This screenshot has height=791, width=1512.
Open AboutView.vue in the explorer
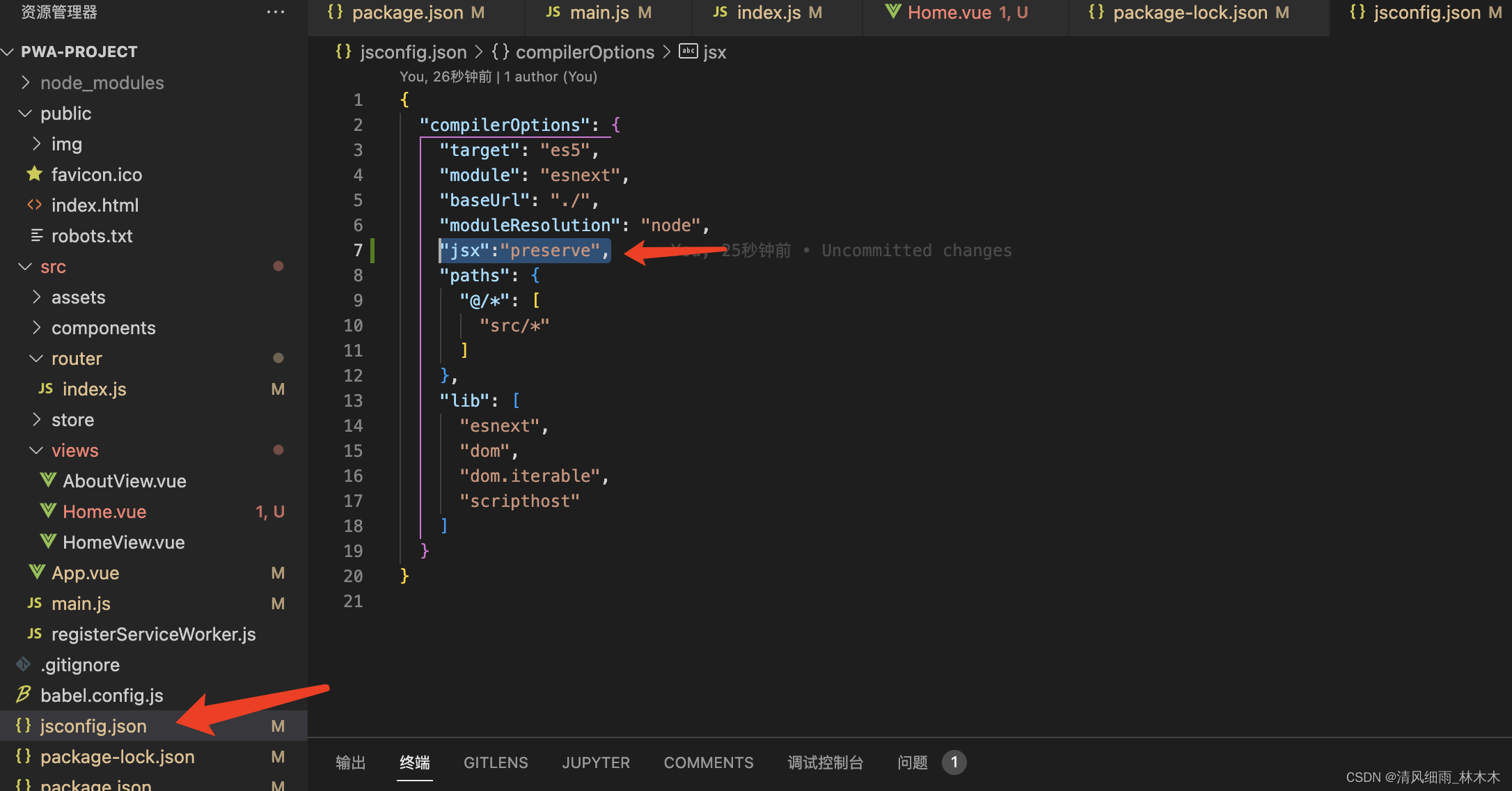125,480
